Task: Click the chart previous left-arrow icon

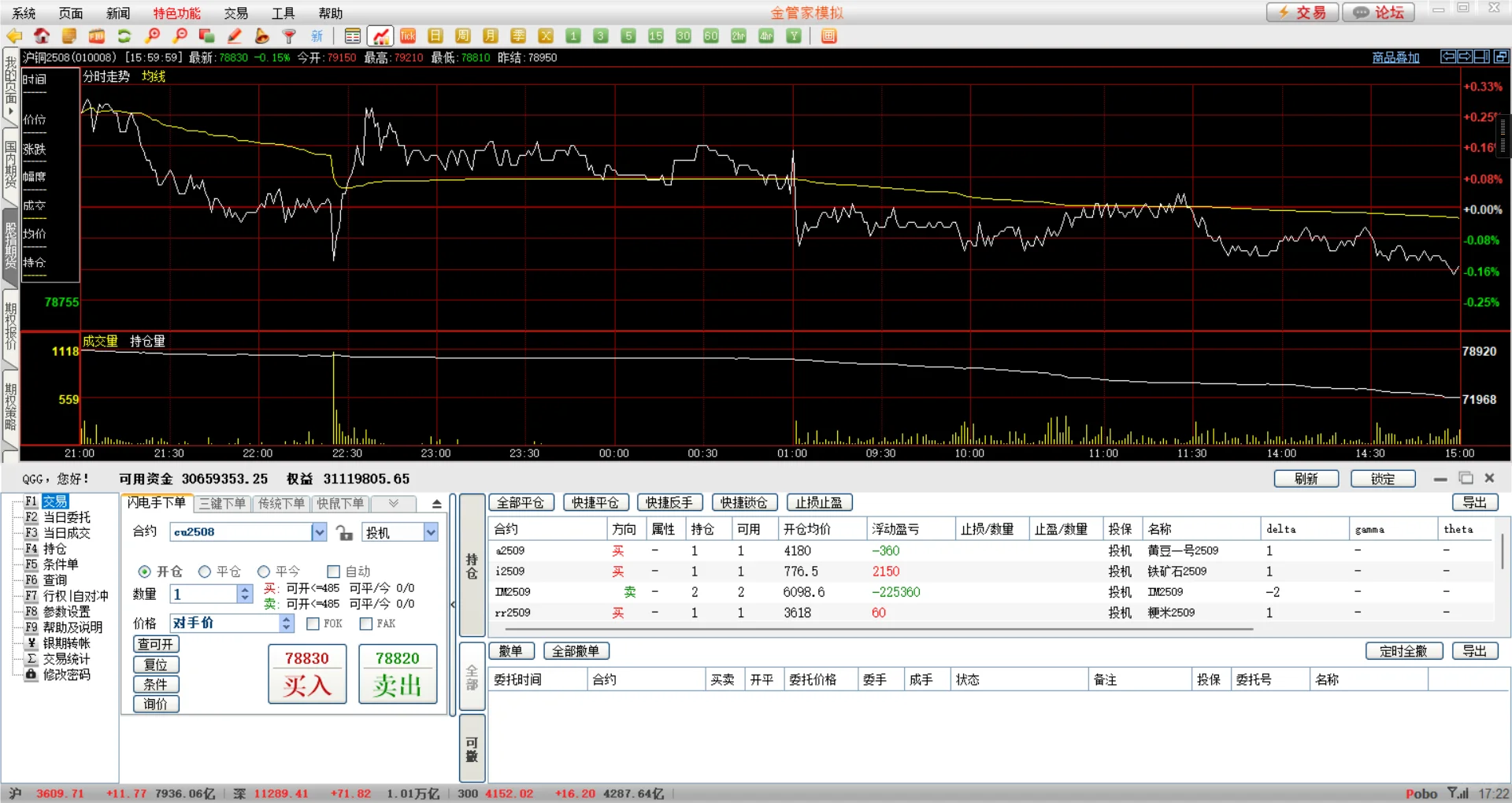Action: point(1448,57)
